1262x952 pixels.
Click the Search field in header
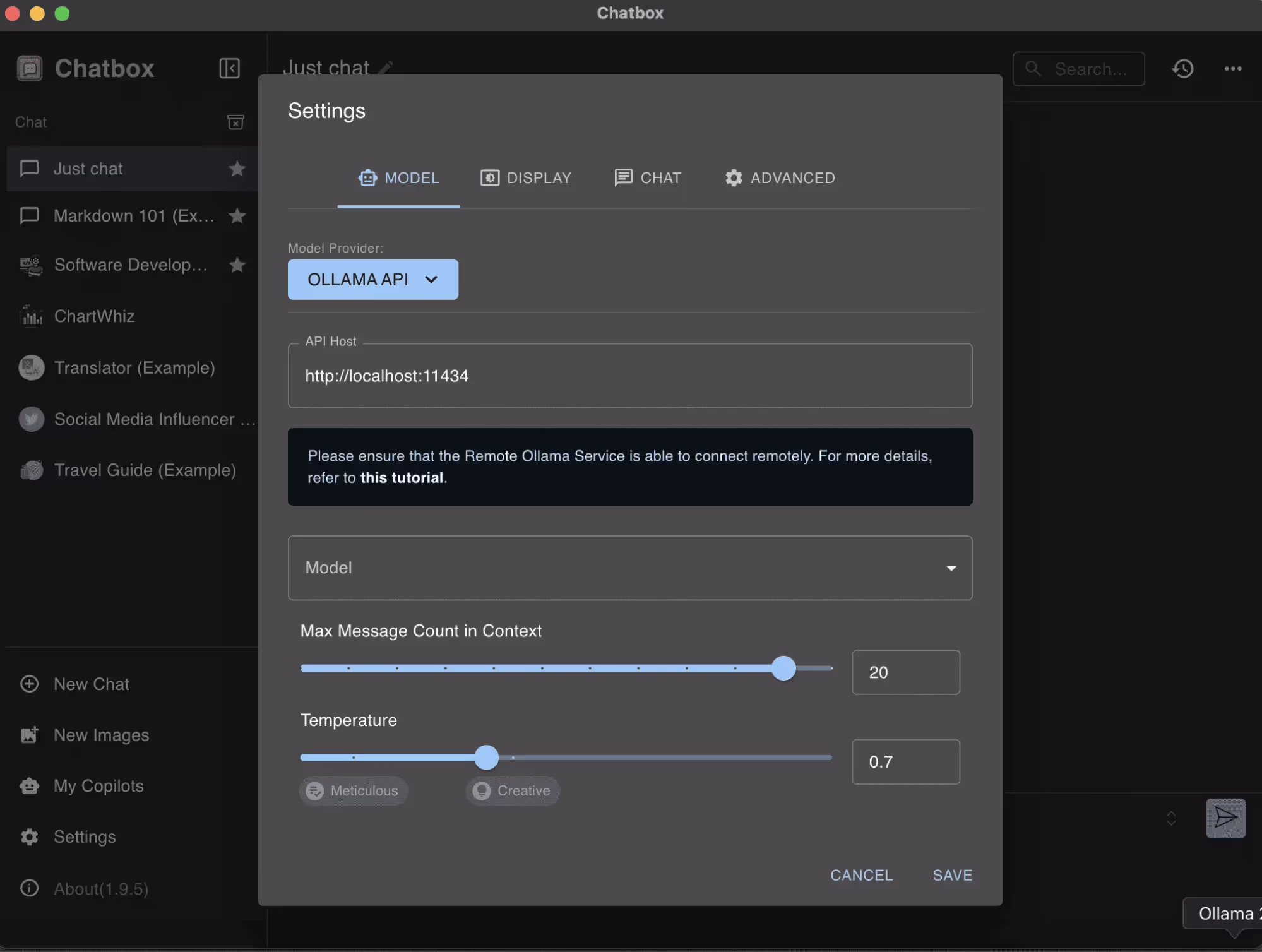[x=1078, y=69]
